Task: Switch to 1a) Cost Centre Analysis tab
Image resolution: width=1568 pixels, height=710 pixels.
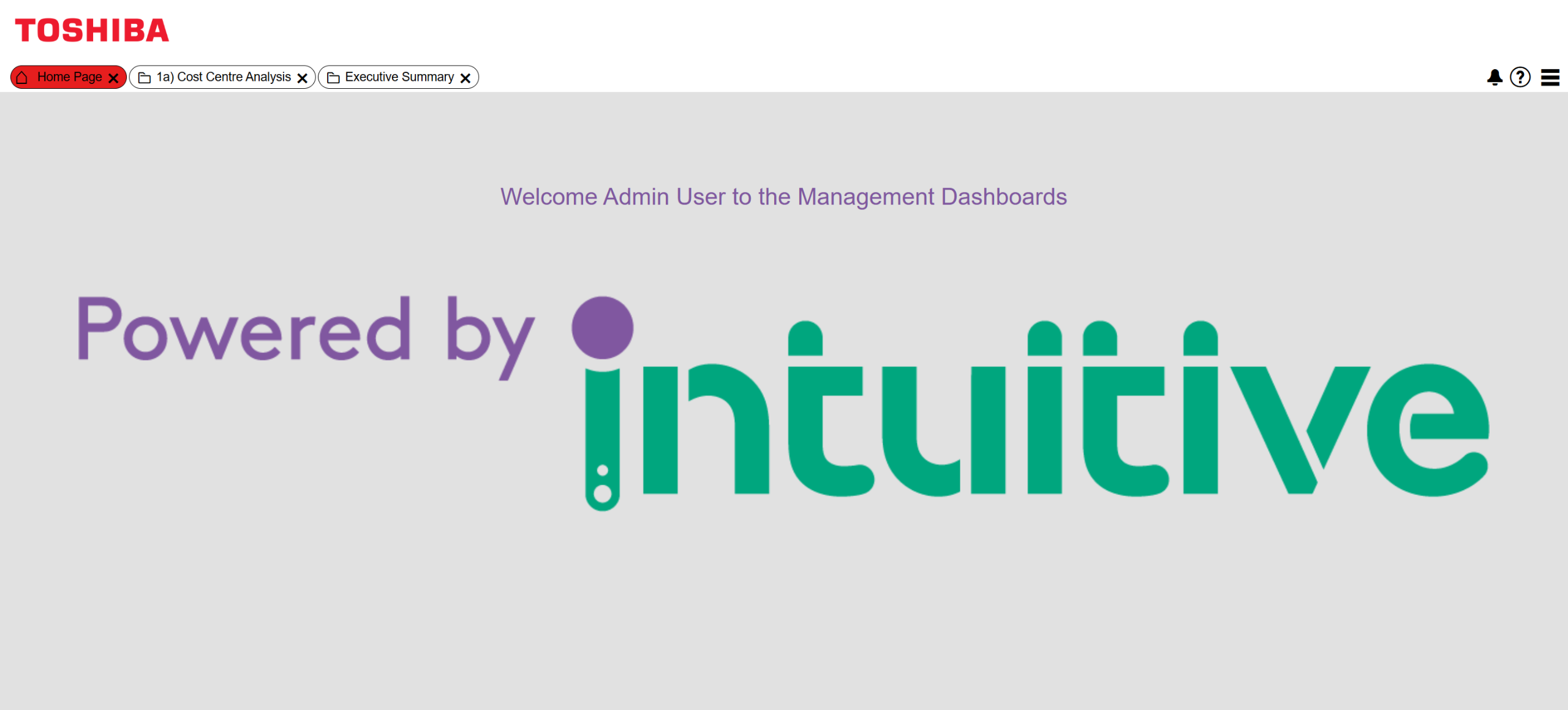Action: point(224,77)
